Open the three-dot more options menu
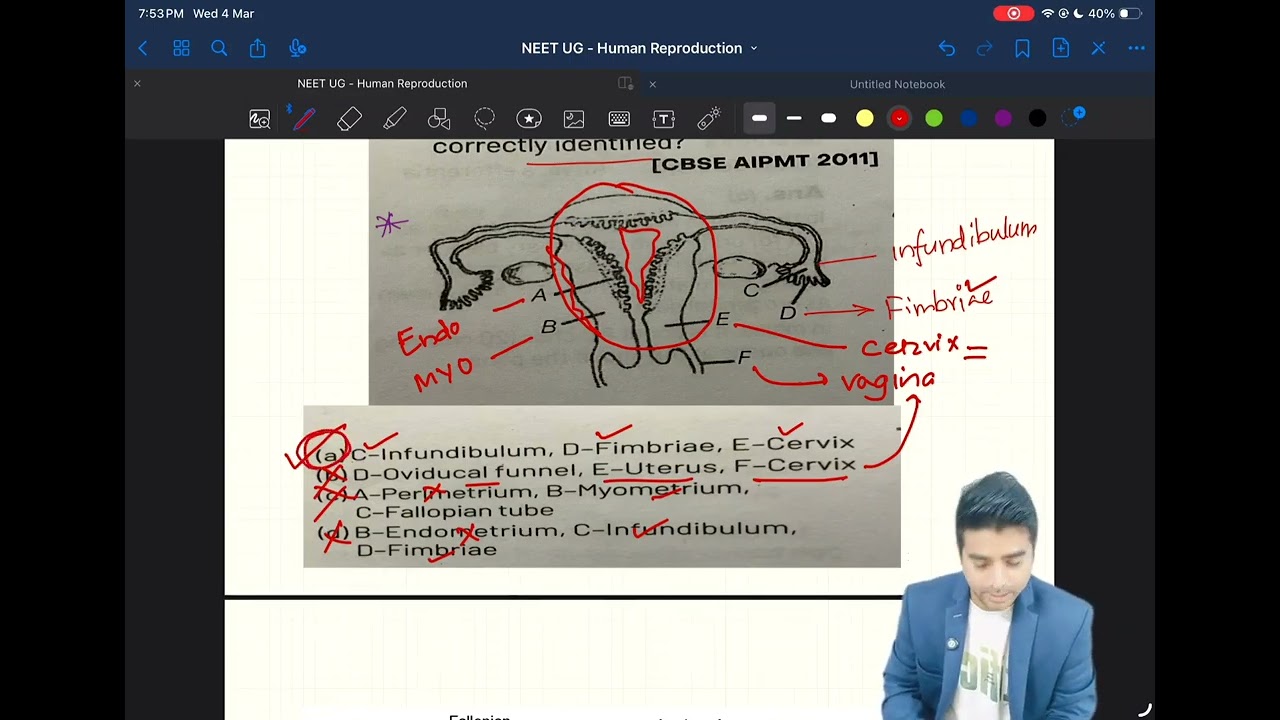The height and width of the screenshot is (720, 1280). pyautogui.click(x=1137, y=48)
